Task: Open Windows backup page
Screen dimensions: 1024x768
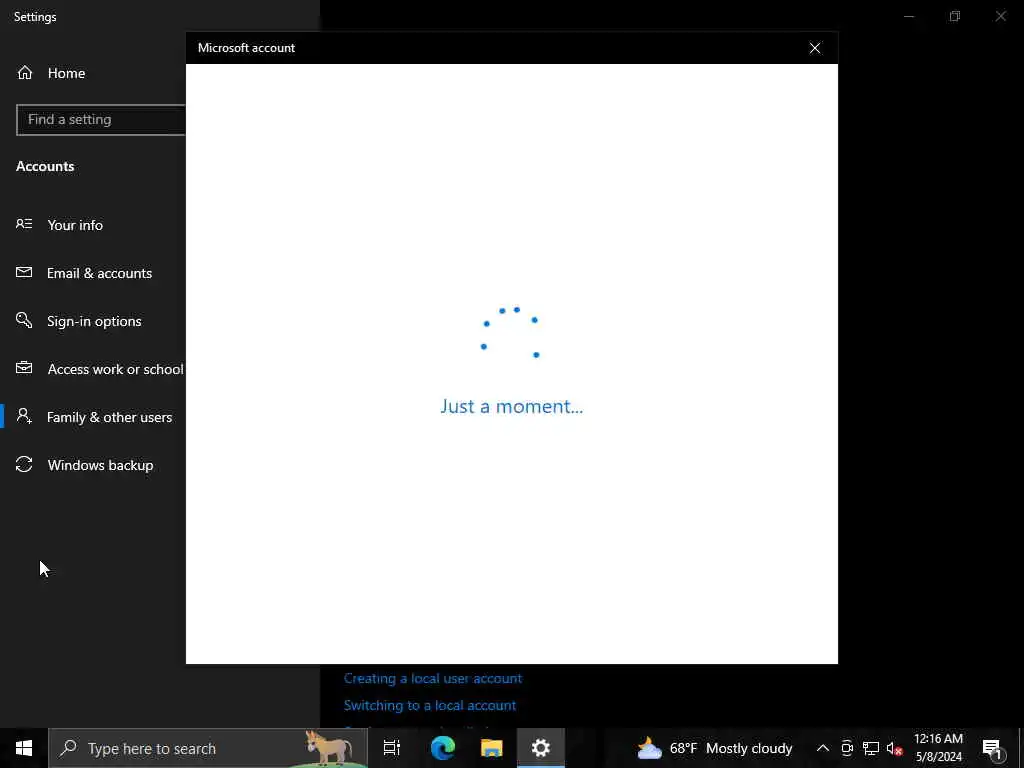Action: pyautogui.click(x=101, y=465)
